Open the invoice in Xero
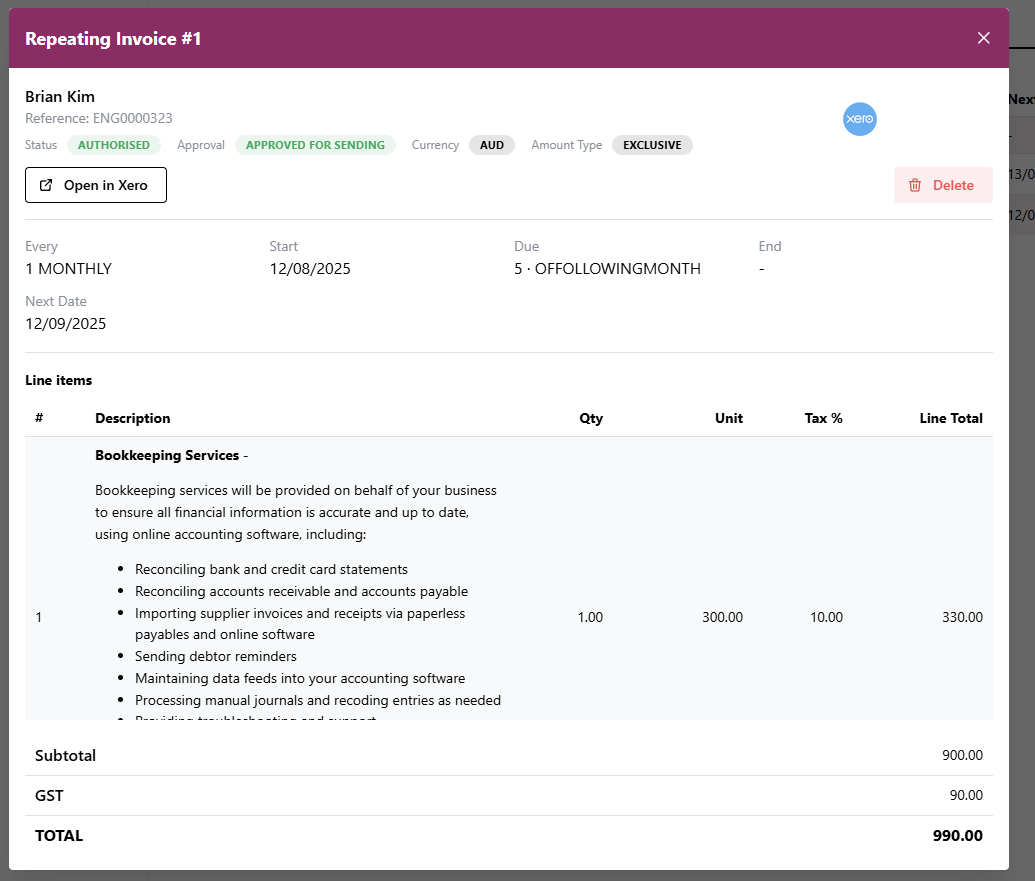Screen dimensions: 1035x881 pos(96,185)
